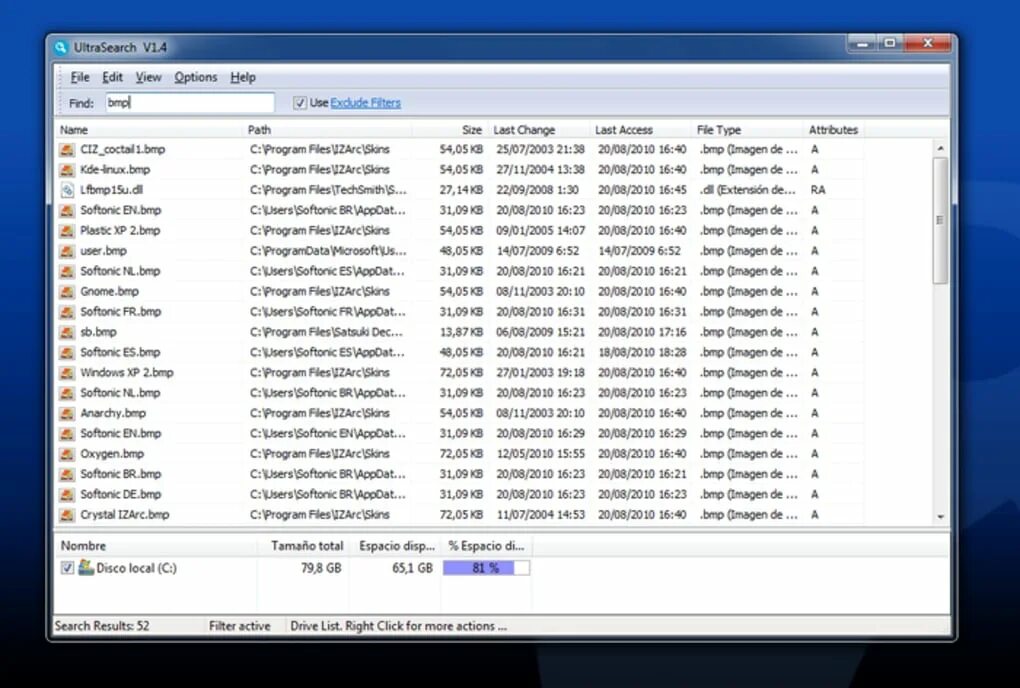Click the UltraSearch title bar app icon
This screenshot has width=1020, height=688.
click(60, 47)
